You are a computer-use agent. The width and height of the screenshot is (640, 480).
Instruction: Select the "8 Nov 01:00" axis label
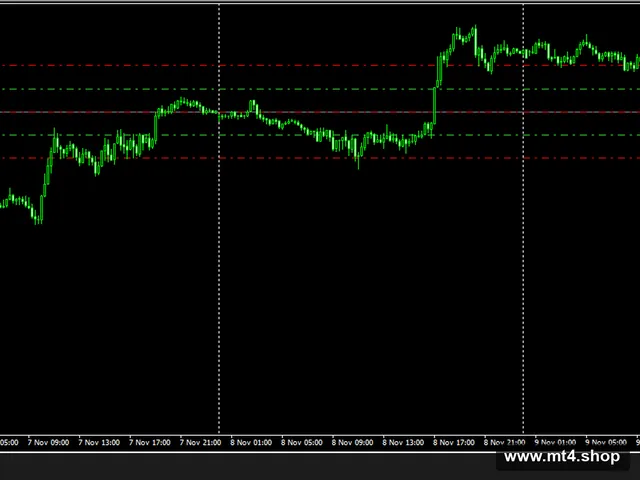[251, 442]
